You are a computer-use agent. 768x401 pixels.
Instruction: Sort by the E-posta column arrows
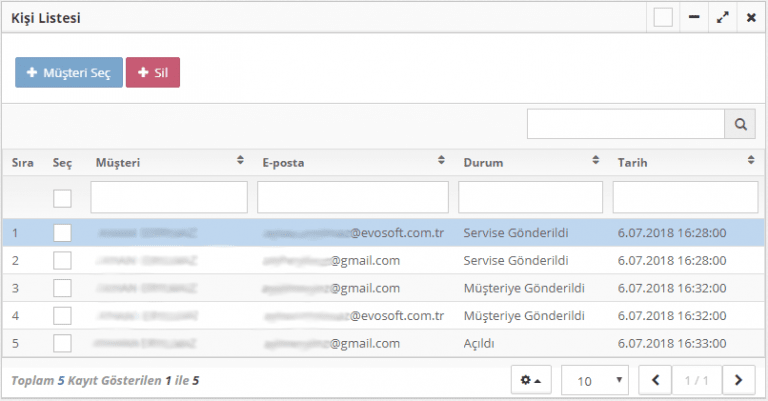pos(441,161)
